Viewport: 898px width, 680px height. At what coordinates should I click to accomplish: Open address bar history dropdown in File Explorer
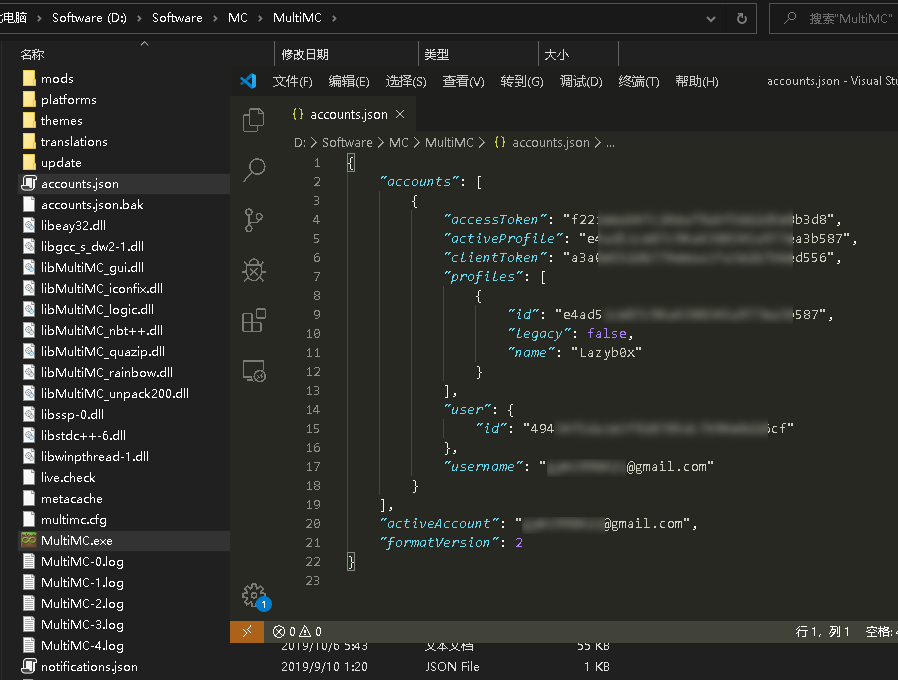[x=711, y=18]
